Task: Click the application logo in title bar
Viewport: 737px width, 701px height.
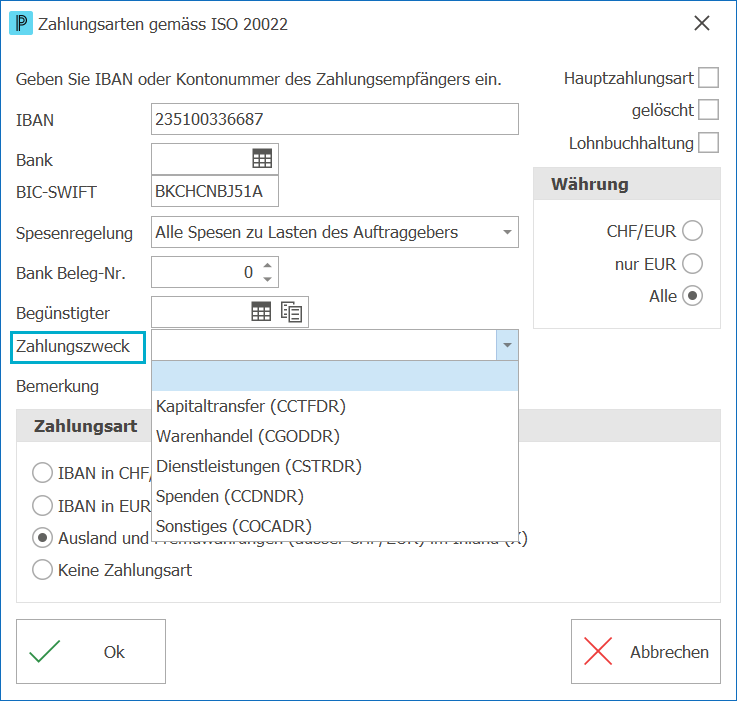Action: (21, 23)
